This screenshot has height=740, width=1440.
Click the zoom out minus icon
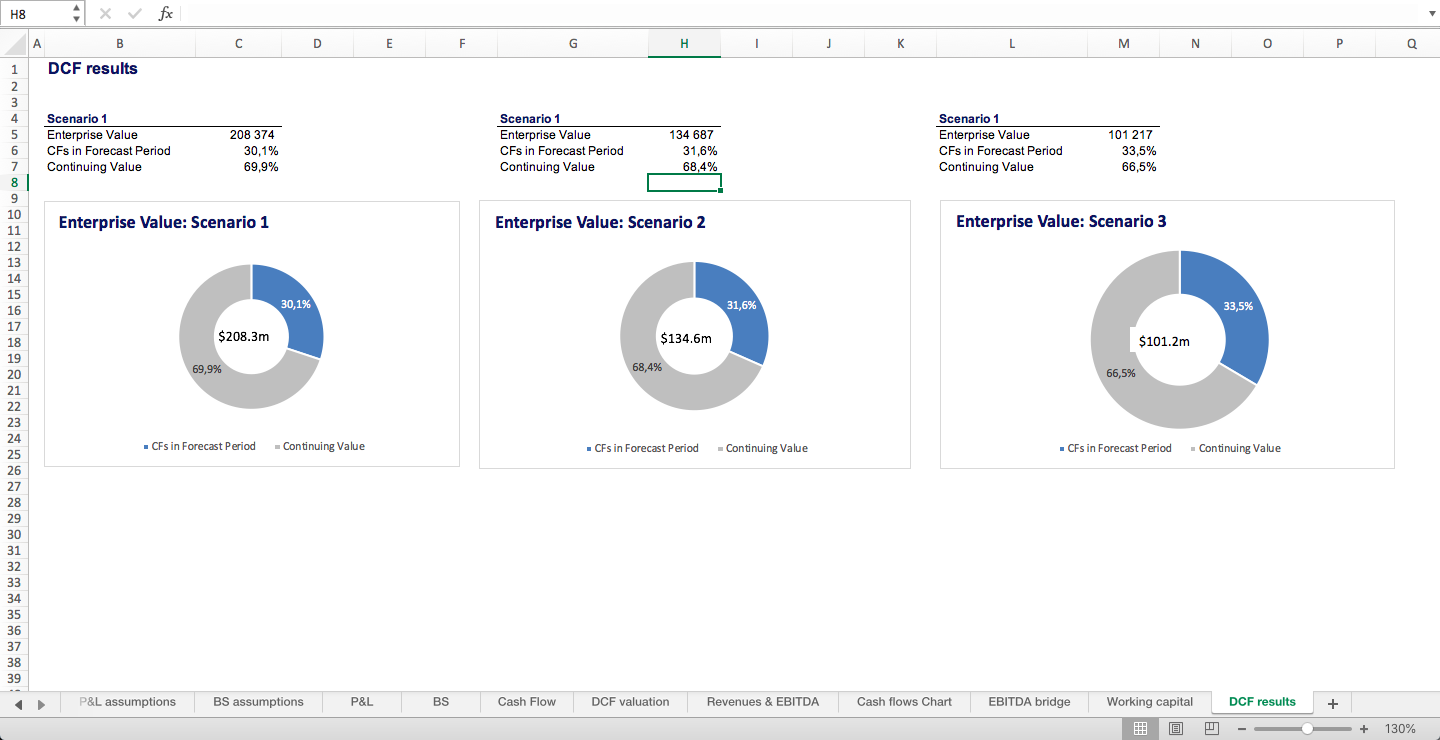pyautogui.click(x=1242, y=729)
